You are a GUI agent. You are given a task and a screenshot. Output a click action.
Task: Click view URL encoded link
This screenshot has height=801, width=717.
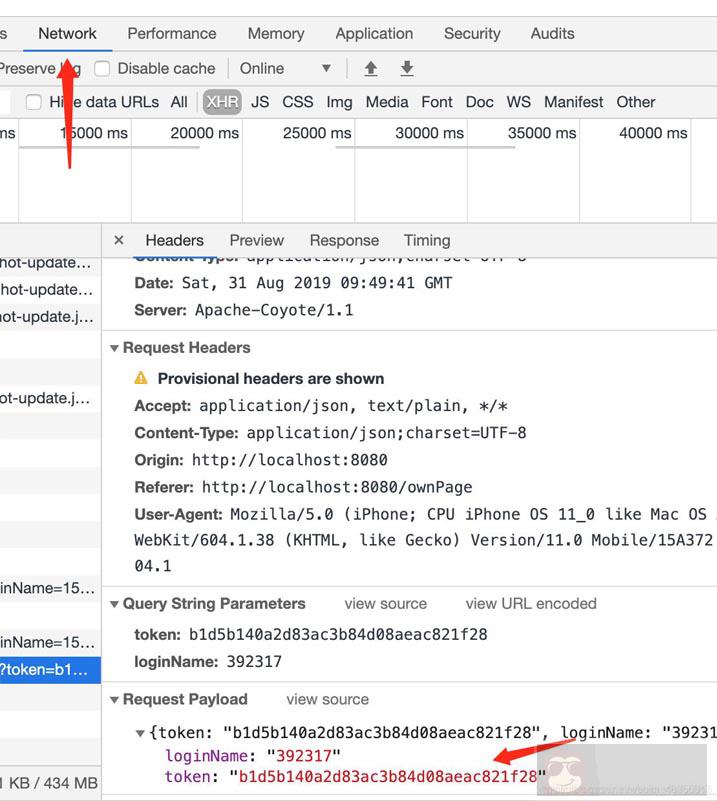point(530,604)
